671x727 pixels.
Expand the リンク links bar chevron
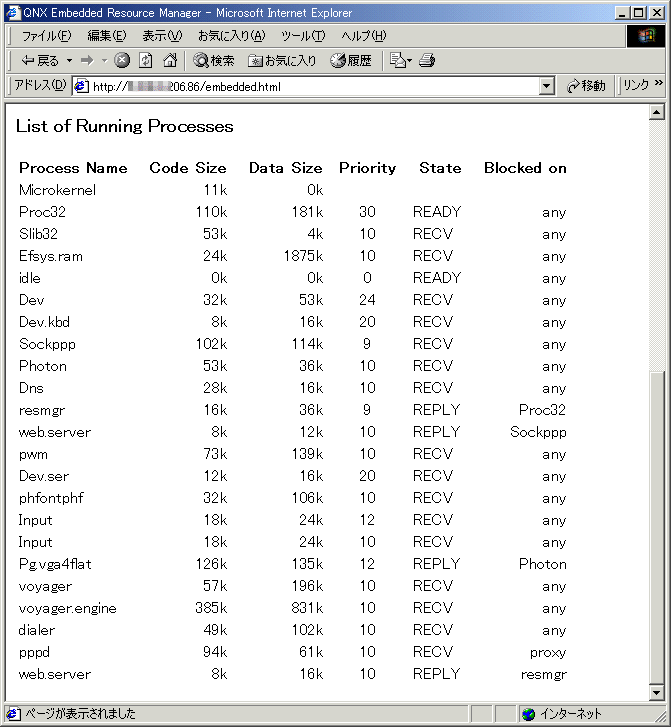[x=658, y=83]
